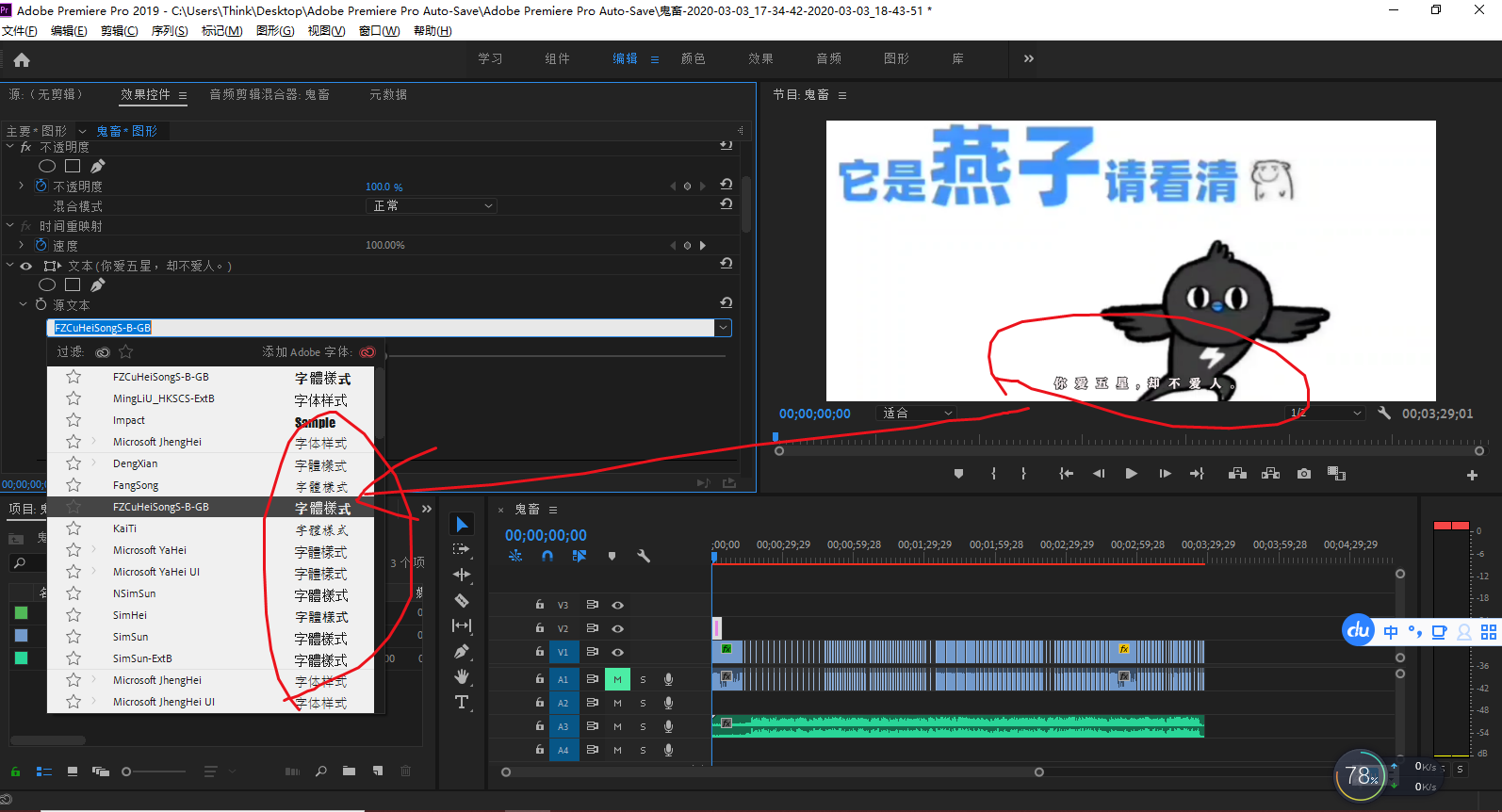Image resolution: width=1502 pixels, height=812 pixels.
Task: Toggle visibility of the text layer effect
Action: (x=26, y=267)
